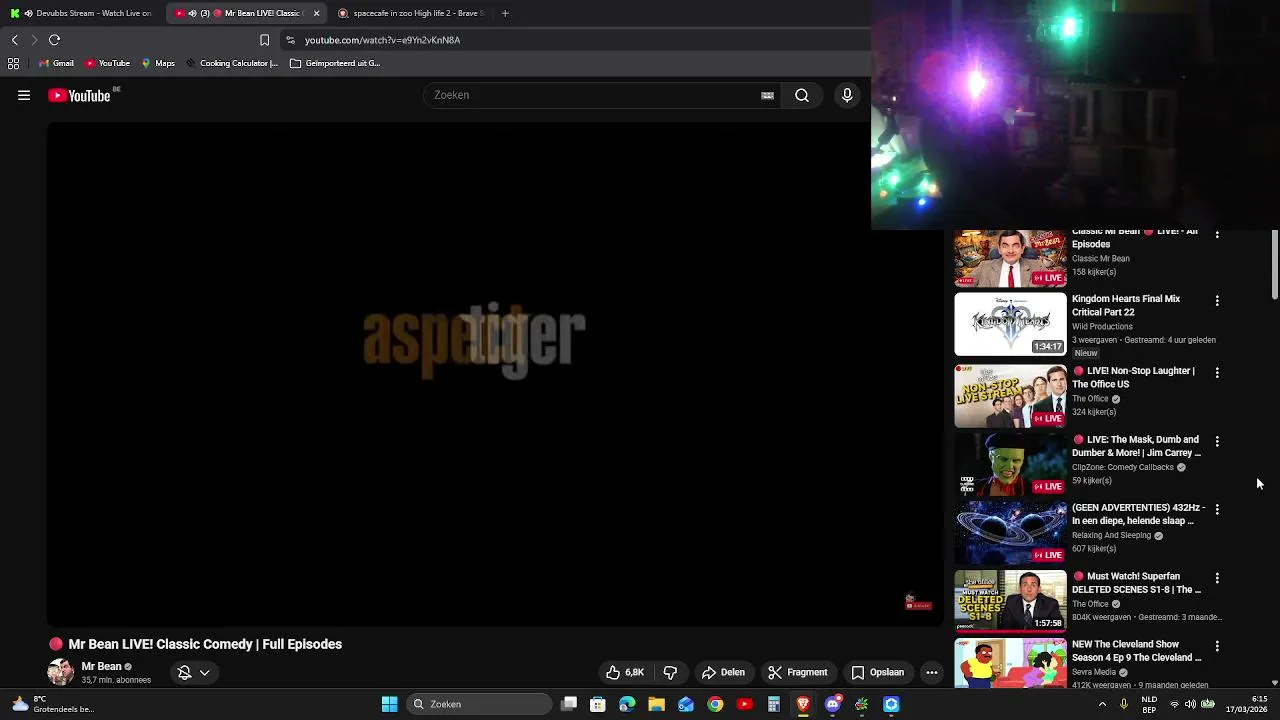The width and height of the screenshot is (1280, 720).
Task: Open Task View from the taskbar
Action: (x=569, y=704)
